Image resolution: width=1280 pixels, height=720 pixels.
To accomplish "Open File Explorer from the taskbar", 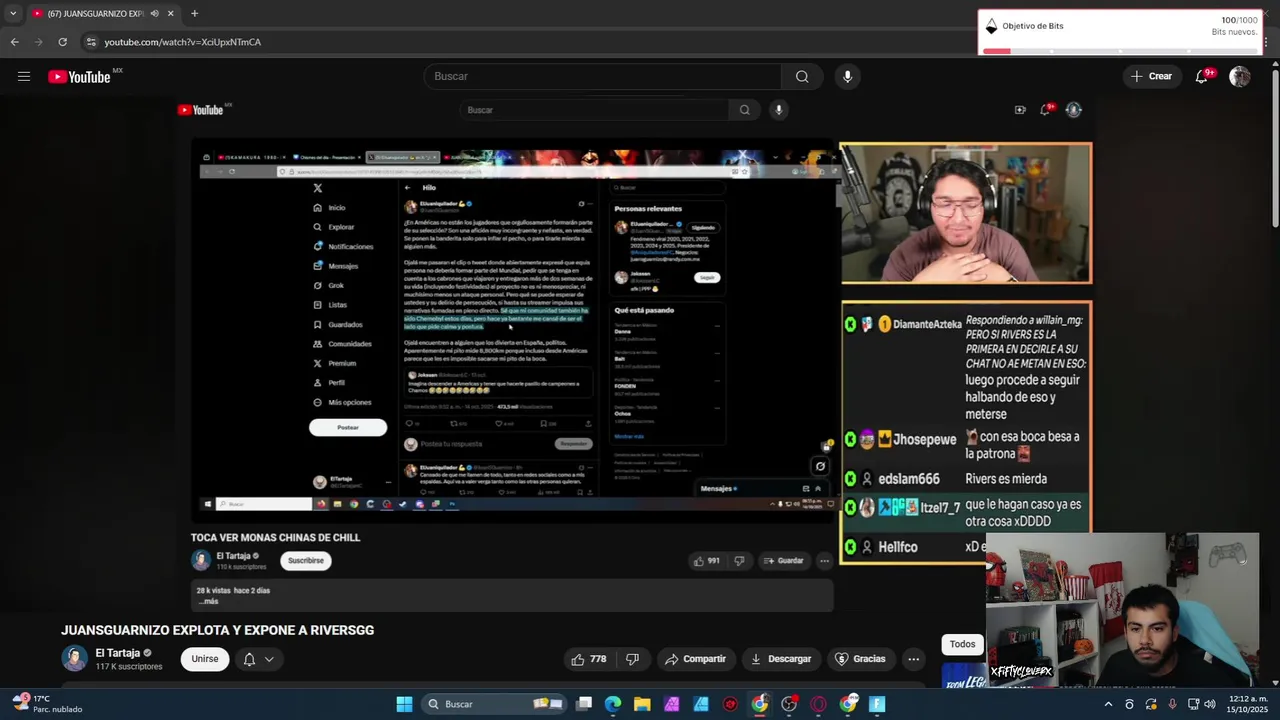I will [x=642, y=704].
